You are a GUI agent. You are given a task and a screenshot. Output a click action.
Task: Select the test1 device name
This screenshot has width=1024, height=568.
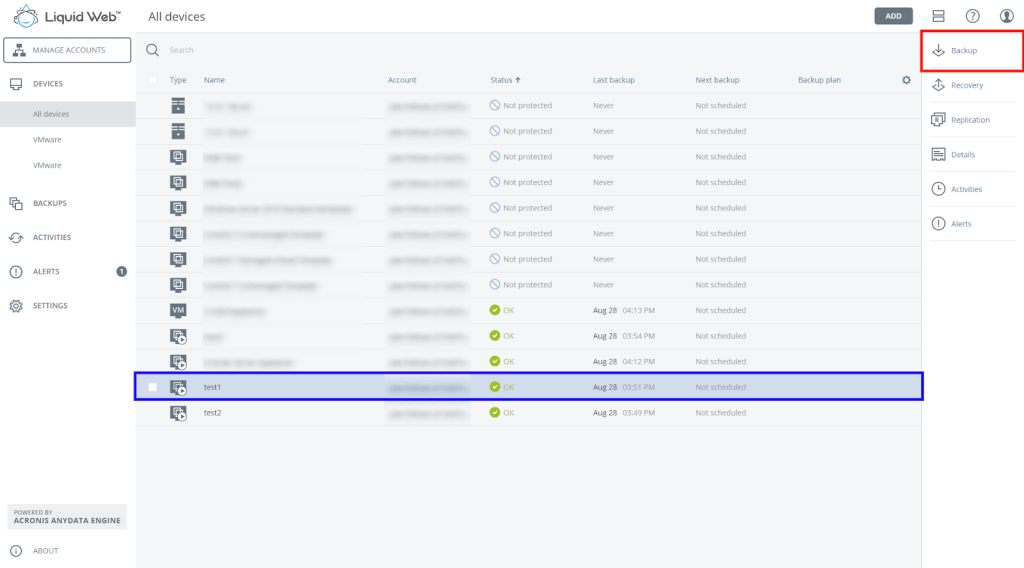click(x=212, y=387)
